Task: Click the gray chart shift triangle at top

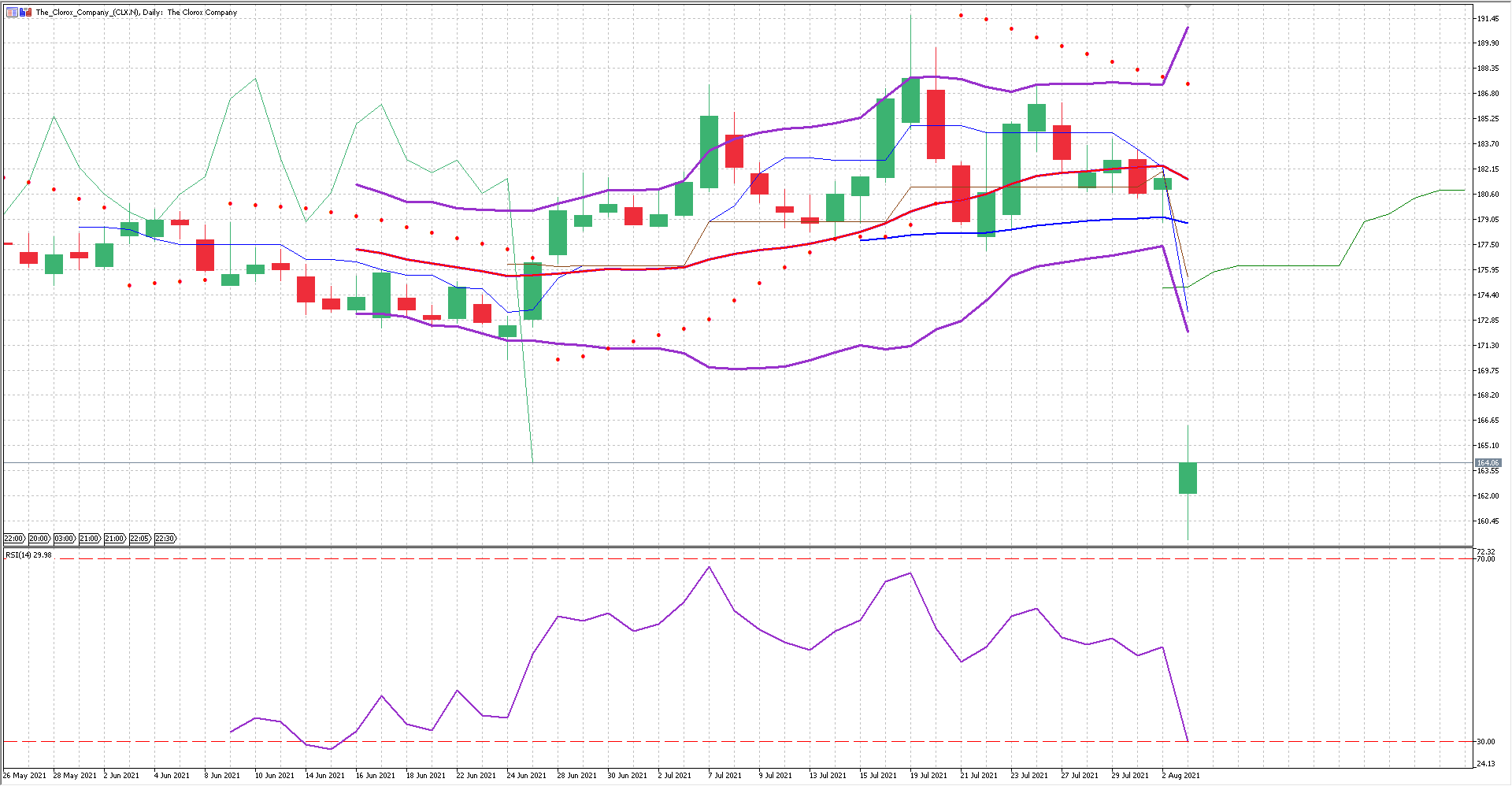Action: coord(1188,7)
